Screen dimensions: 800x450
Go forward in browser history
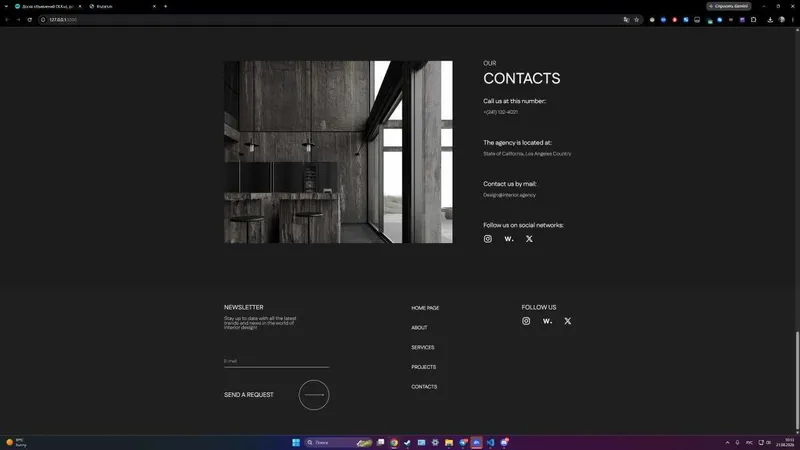(18, 19)
